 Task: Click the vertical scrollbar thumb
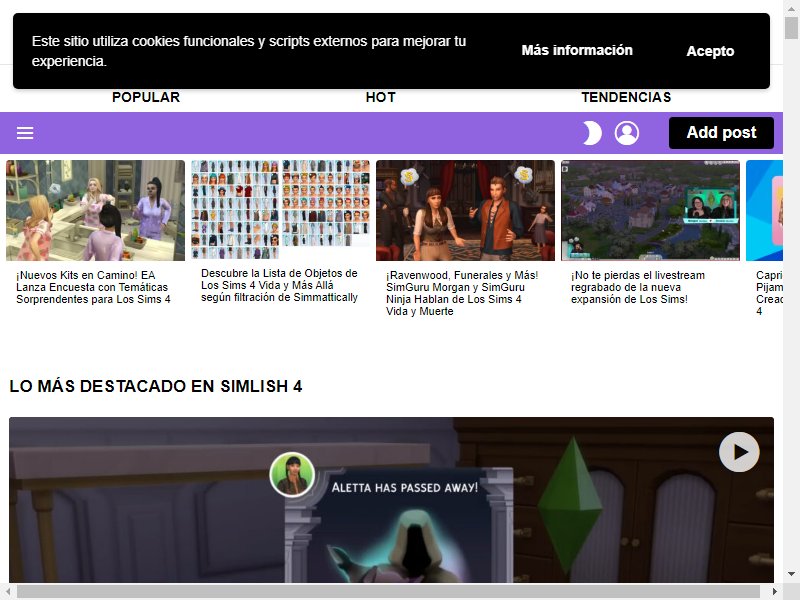(x=791, y=28)
